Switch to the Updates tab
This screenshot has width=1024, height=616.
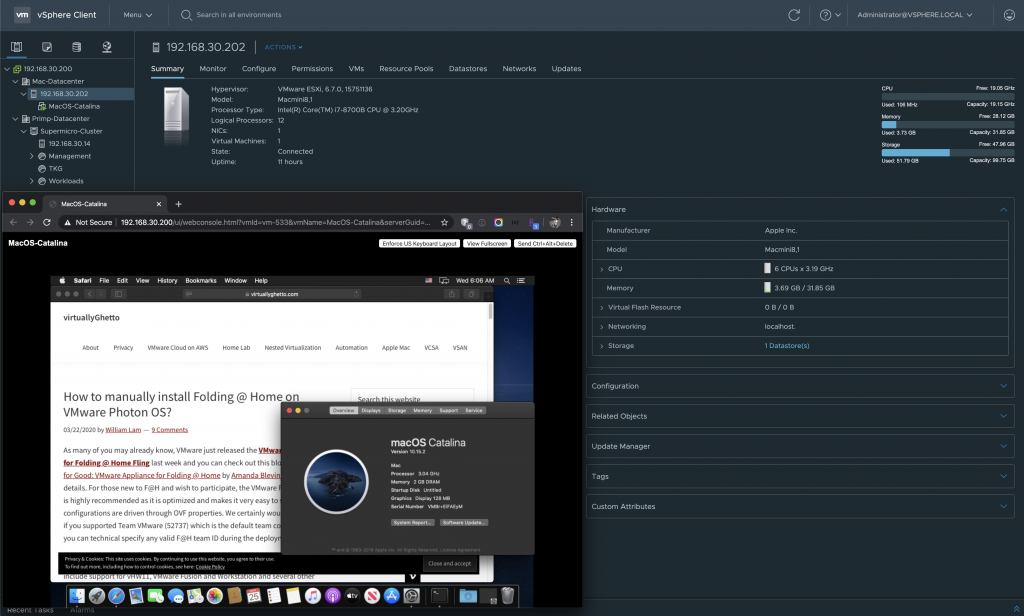click(x=566, y=69)
